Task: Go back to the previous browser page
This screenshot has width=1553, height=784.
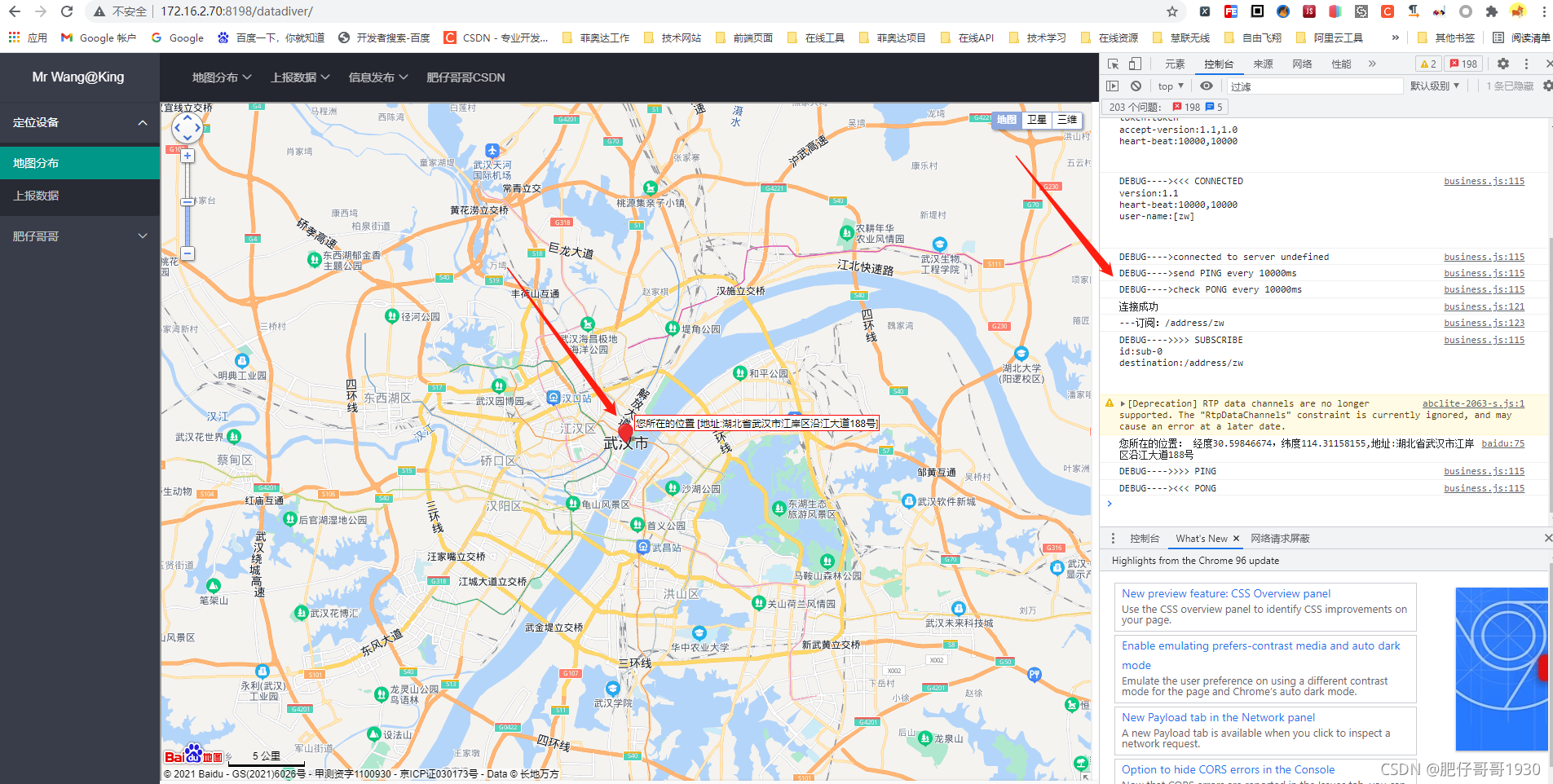Action: [x=15, y=11]
